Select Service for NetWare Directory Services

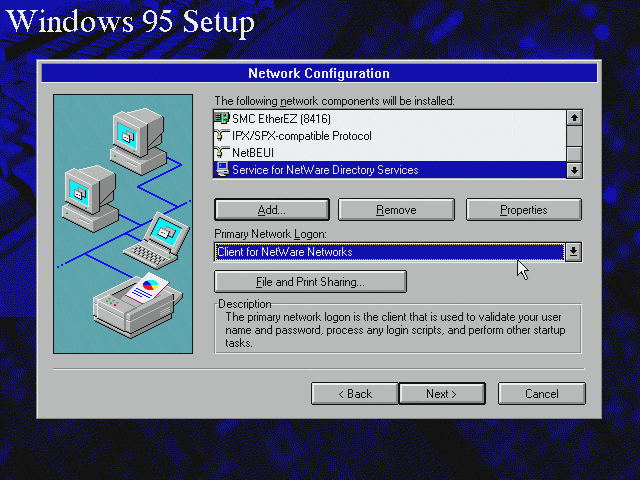click(x=390, y=169)
